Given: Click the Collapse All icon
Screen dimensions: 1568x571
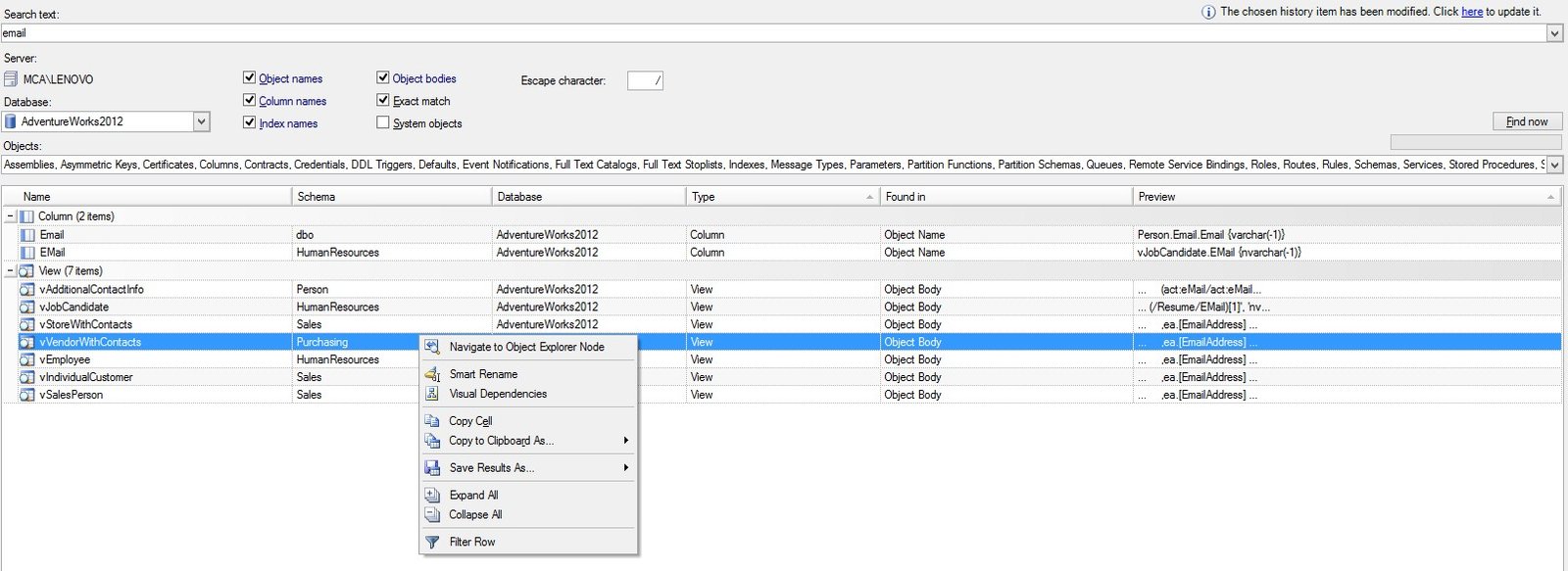Looking at the screenshot, I should pyautogui.click(x=432, y=515).
